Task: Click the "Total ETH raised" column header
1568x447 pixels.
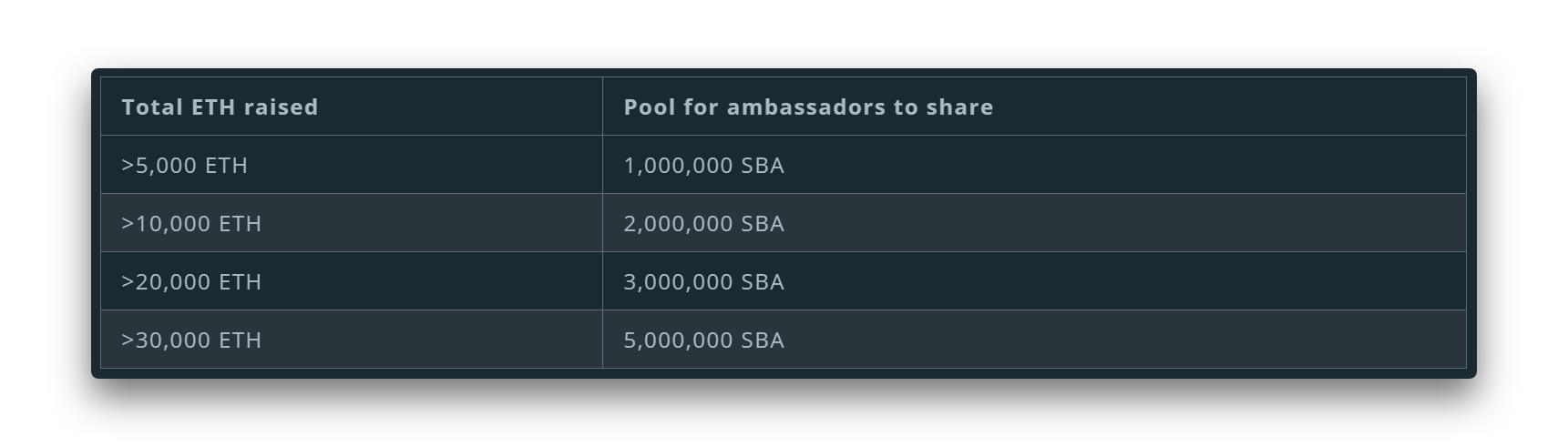Action: coord(220,107)
